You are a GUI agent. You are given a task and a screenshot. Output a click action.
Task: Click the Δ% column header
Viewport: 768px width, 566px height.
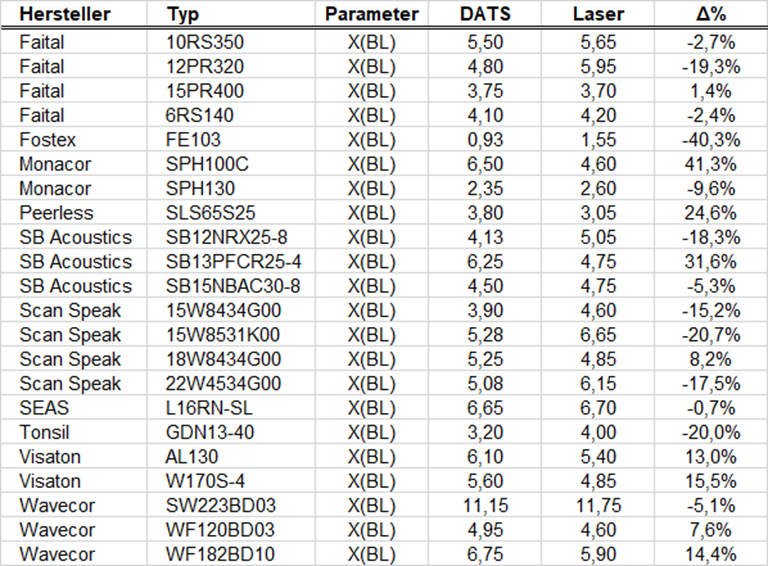pyautogui.click(x=711, y=14)
